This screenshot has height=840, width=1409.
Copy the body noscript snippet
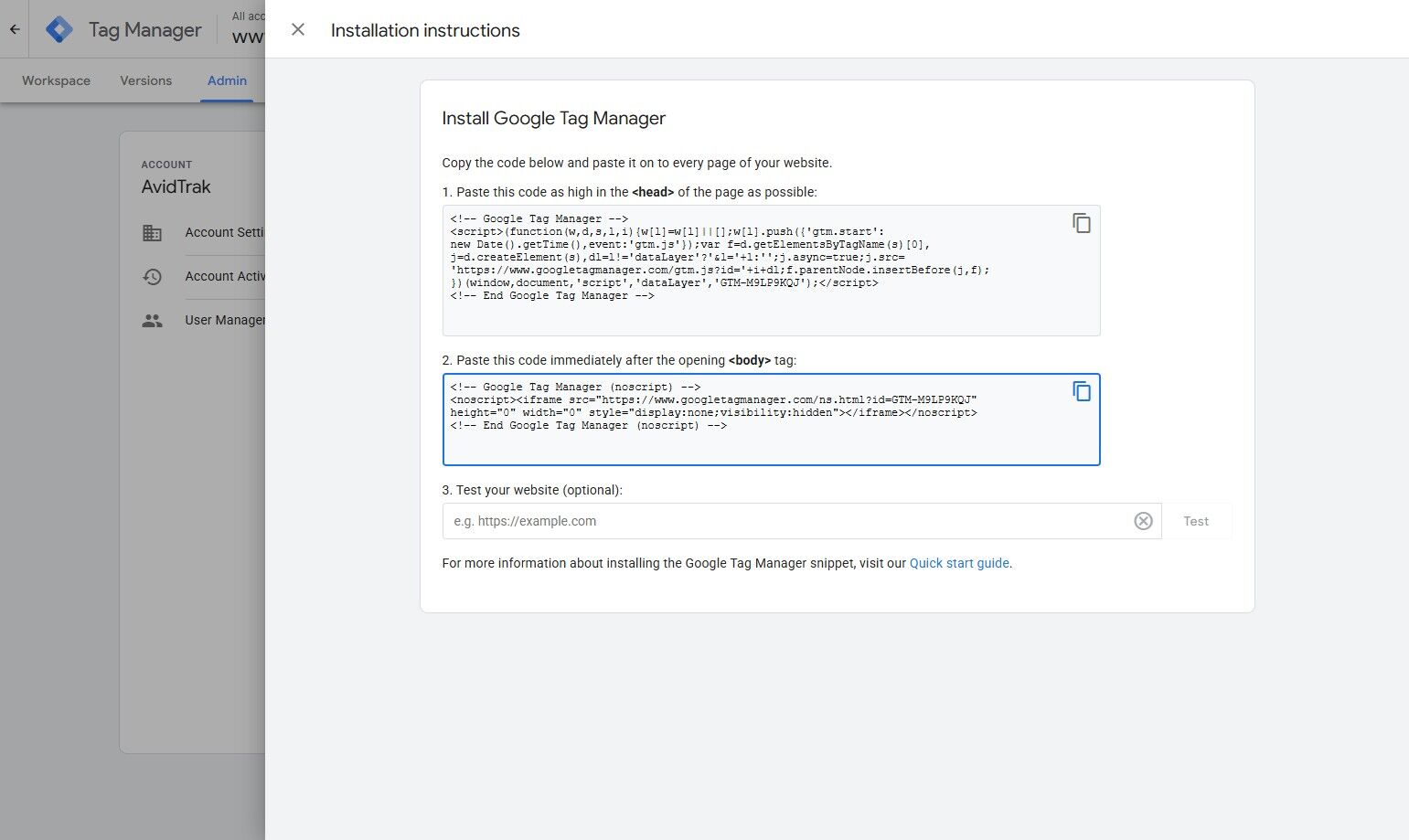tap(1083, 390)
